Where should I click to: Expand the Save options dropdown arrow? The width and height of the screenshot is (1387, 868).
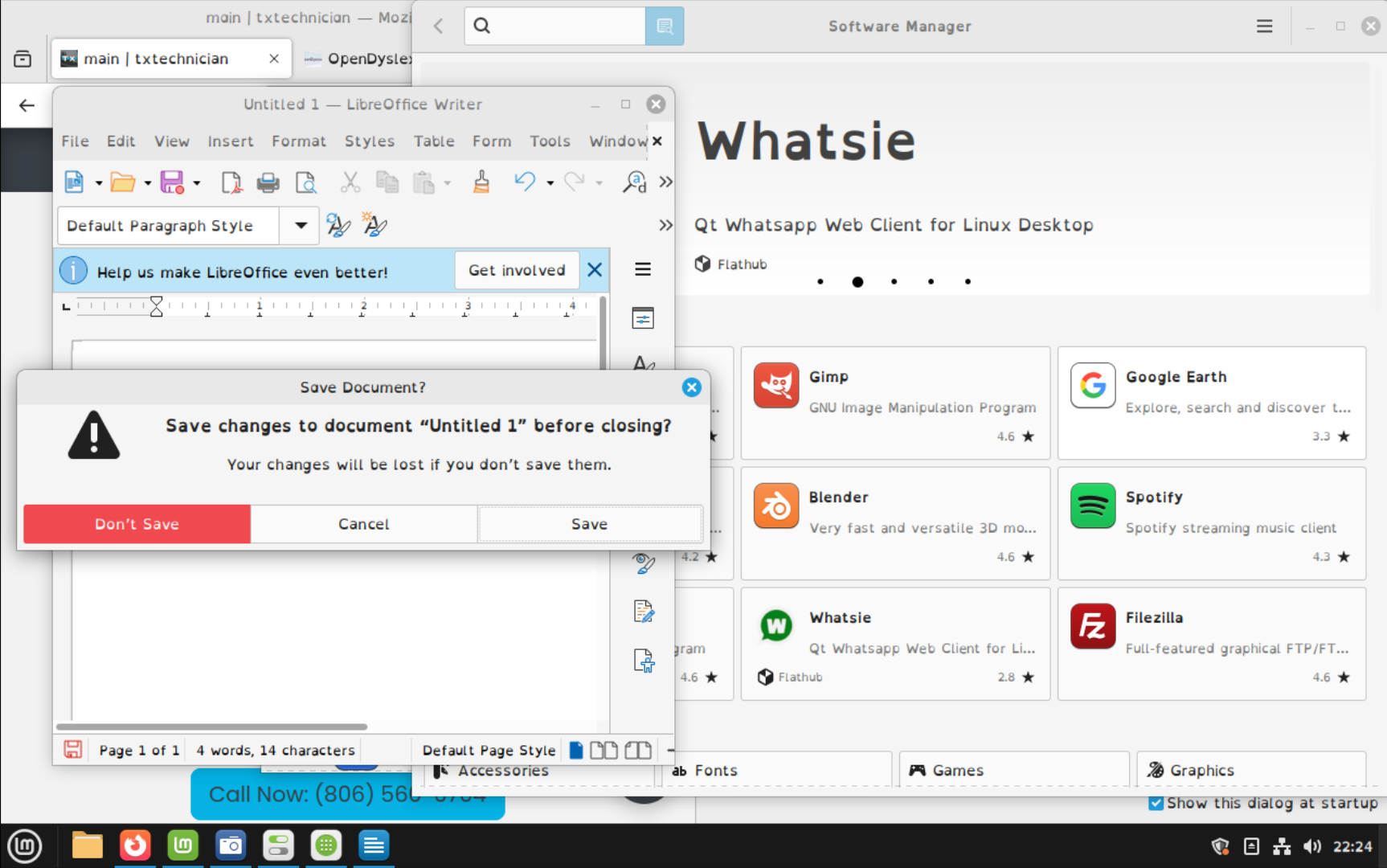[197, 183]
